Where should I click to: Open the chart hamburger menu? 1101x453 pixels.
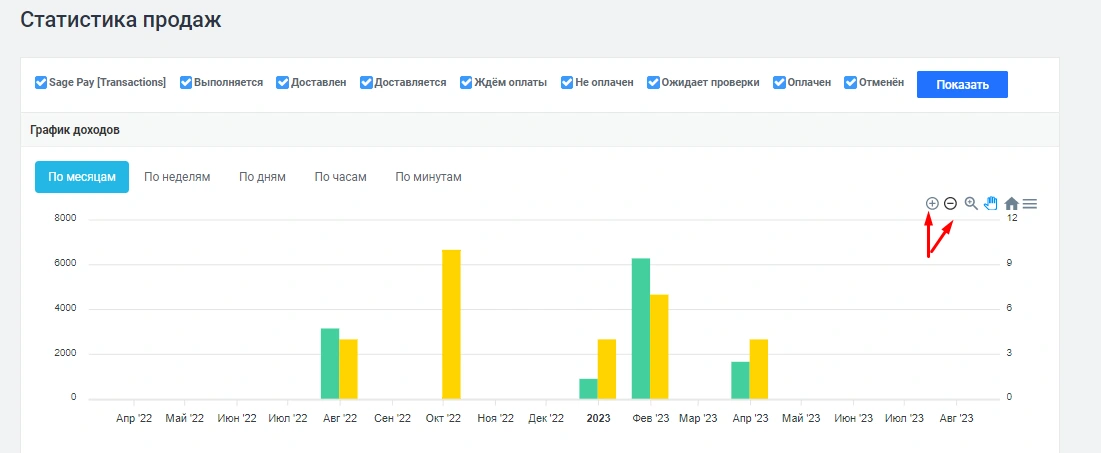coord(1030,203)
